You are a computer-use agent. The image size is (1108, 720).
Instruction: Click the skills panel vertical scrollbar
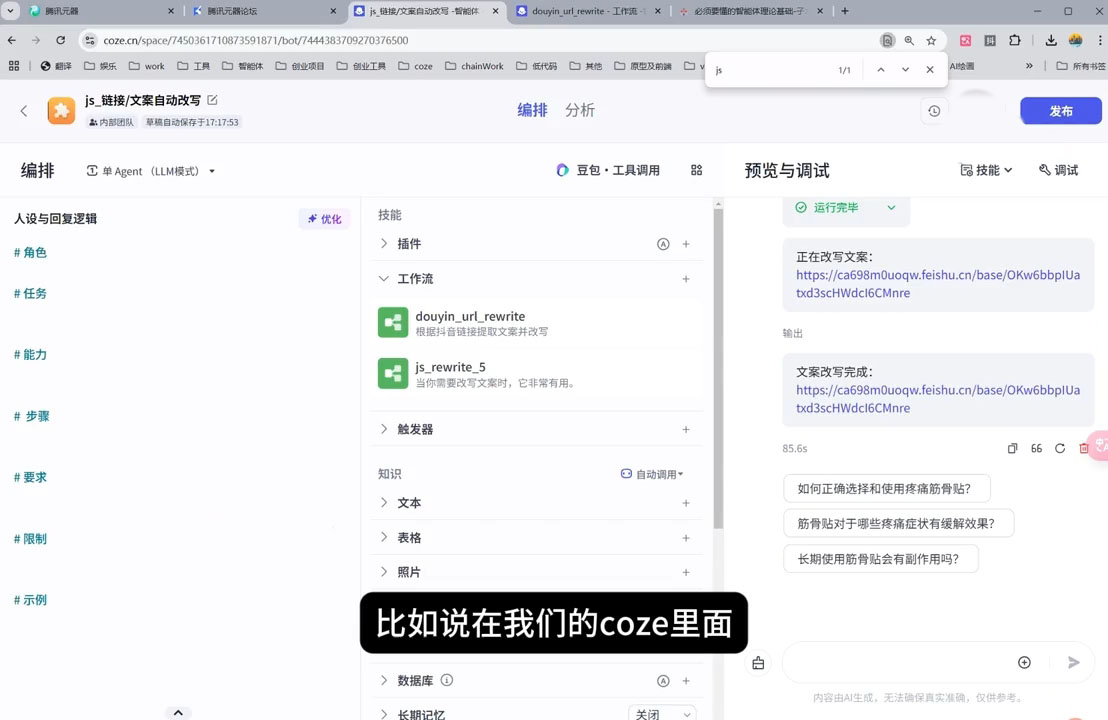tap(718, 367)
